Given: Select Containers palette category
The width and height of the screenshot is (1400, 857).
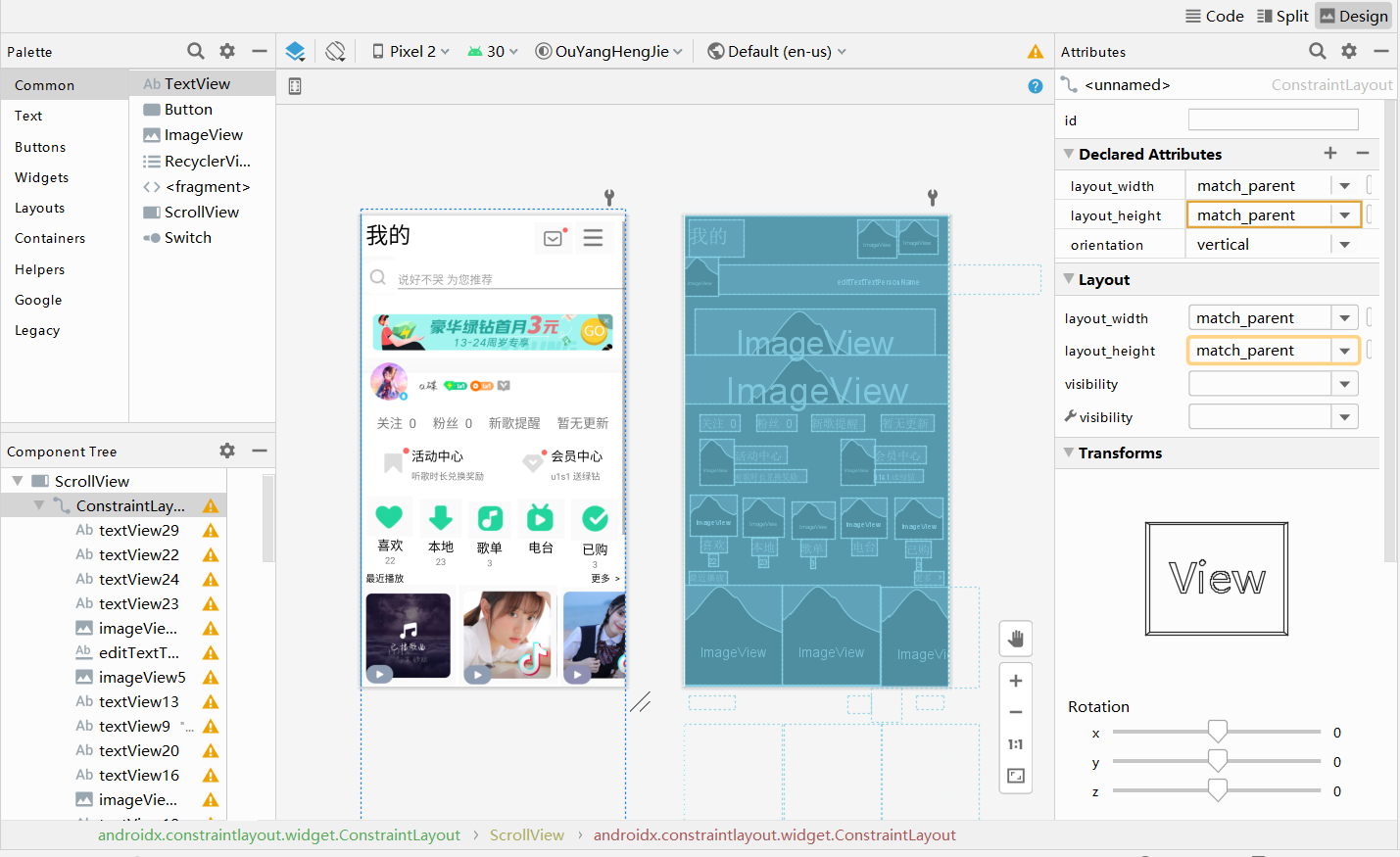Looking at the screenshot, I should 65,238.
